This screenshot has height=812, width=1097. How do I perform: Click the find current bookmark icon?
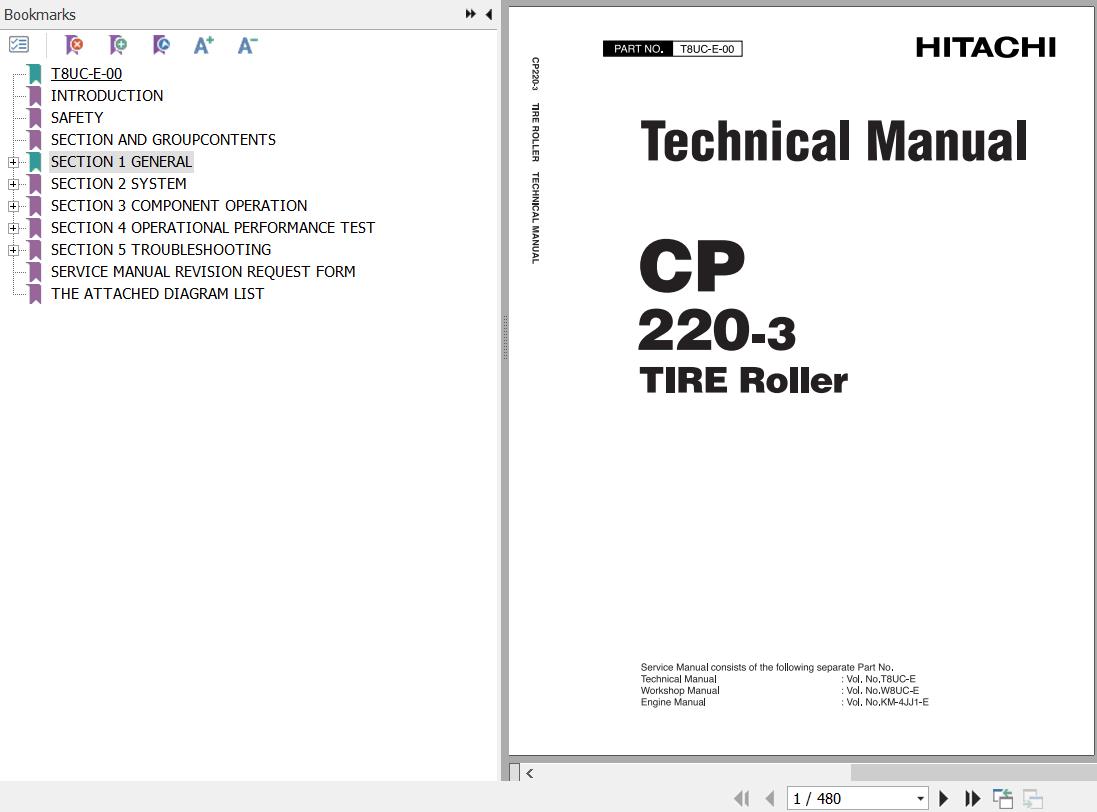click(161, 45)
